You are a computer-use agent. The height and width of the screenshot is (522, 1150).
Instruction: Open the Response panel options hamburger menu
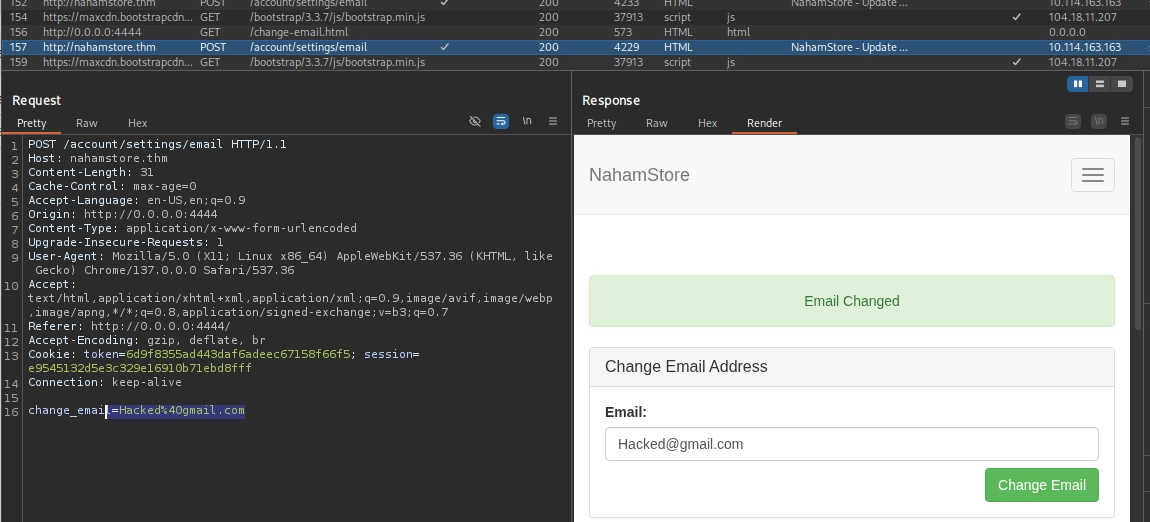coord(1124,121)
